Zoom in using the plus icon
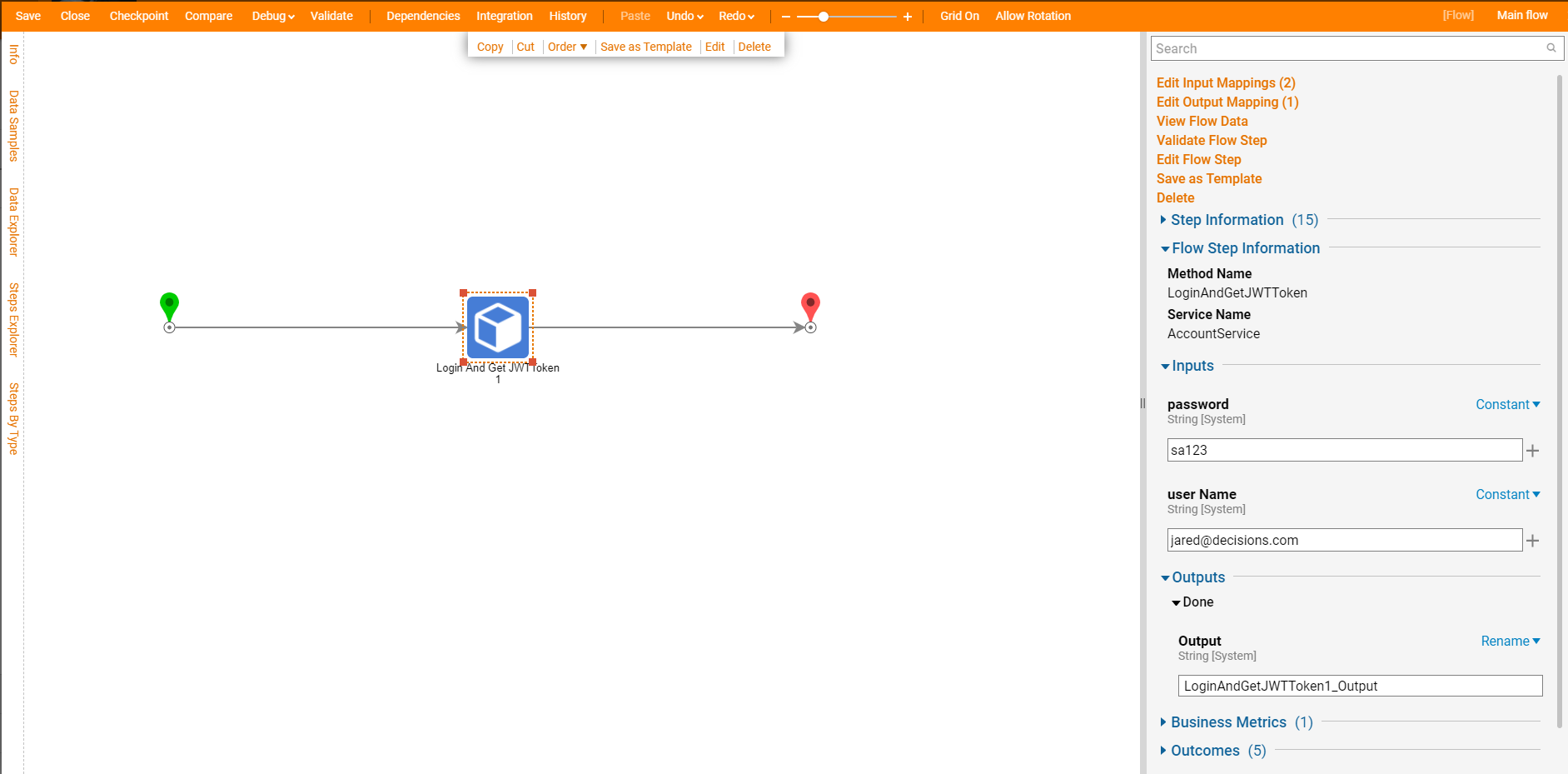The height and width of the screenshot is (774, 1568). [x=908, y=17]
